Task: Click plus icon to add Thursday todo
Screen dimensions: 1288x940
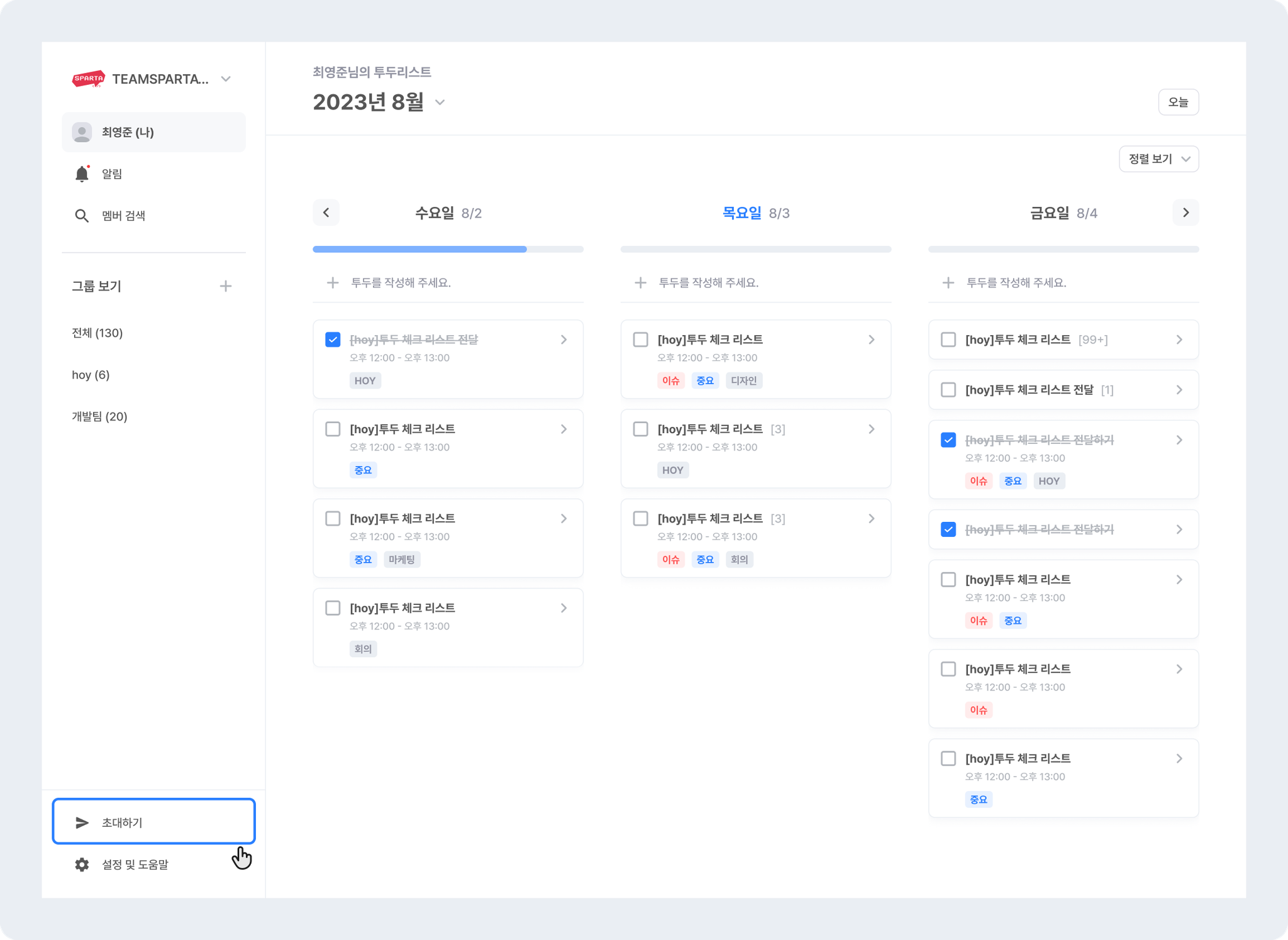Action: click(640, 283)
